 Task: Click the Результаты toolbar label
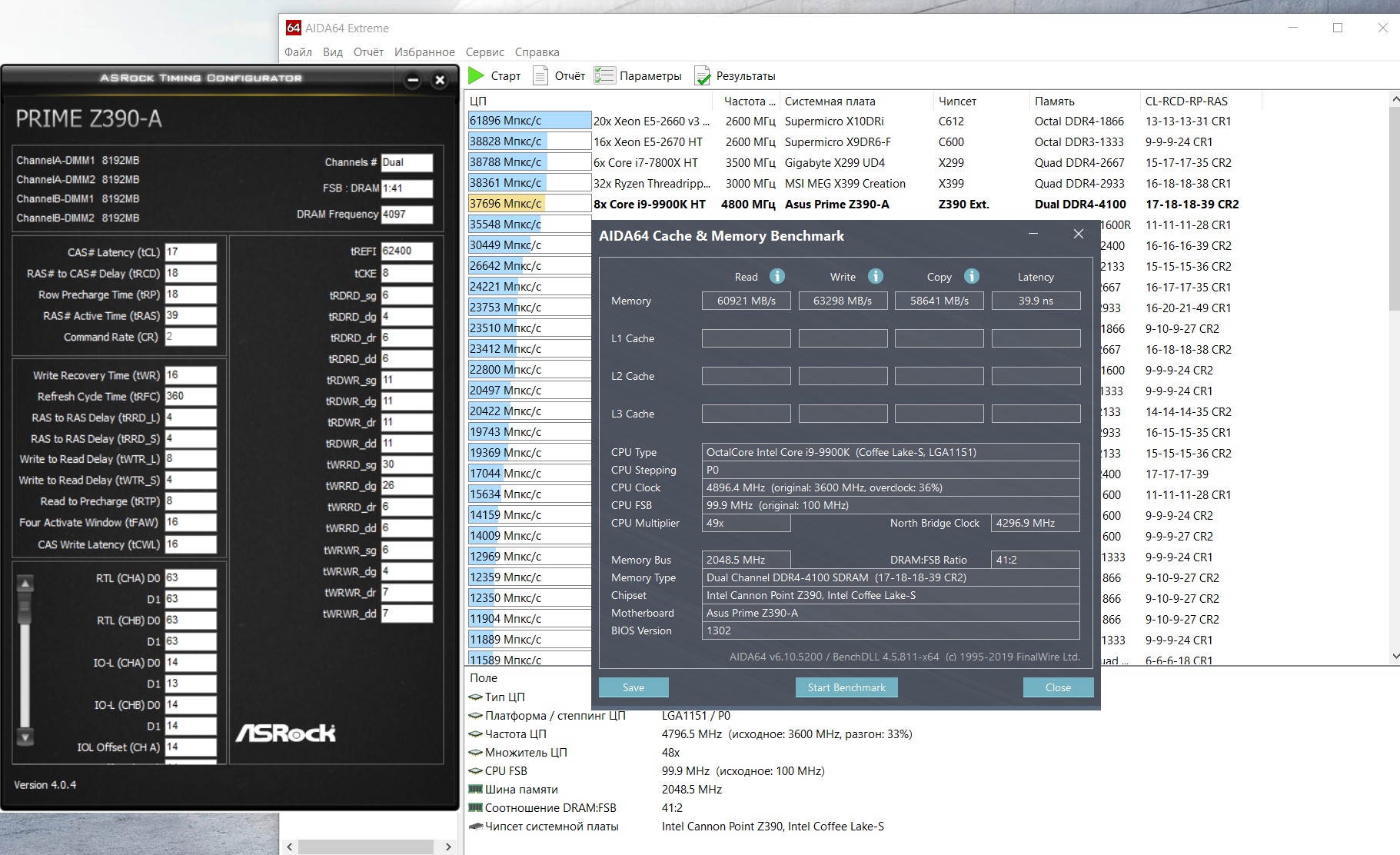pyautogui.click(x=746, y=76)
